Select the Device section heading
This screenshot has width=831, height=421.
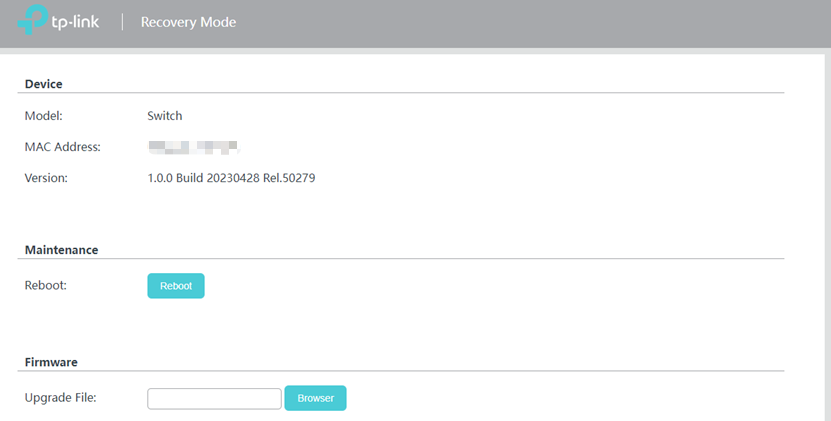pyautogui.click(x=44, y=84)
